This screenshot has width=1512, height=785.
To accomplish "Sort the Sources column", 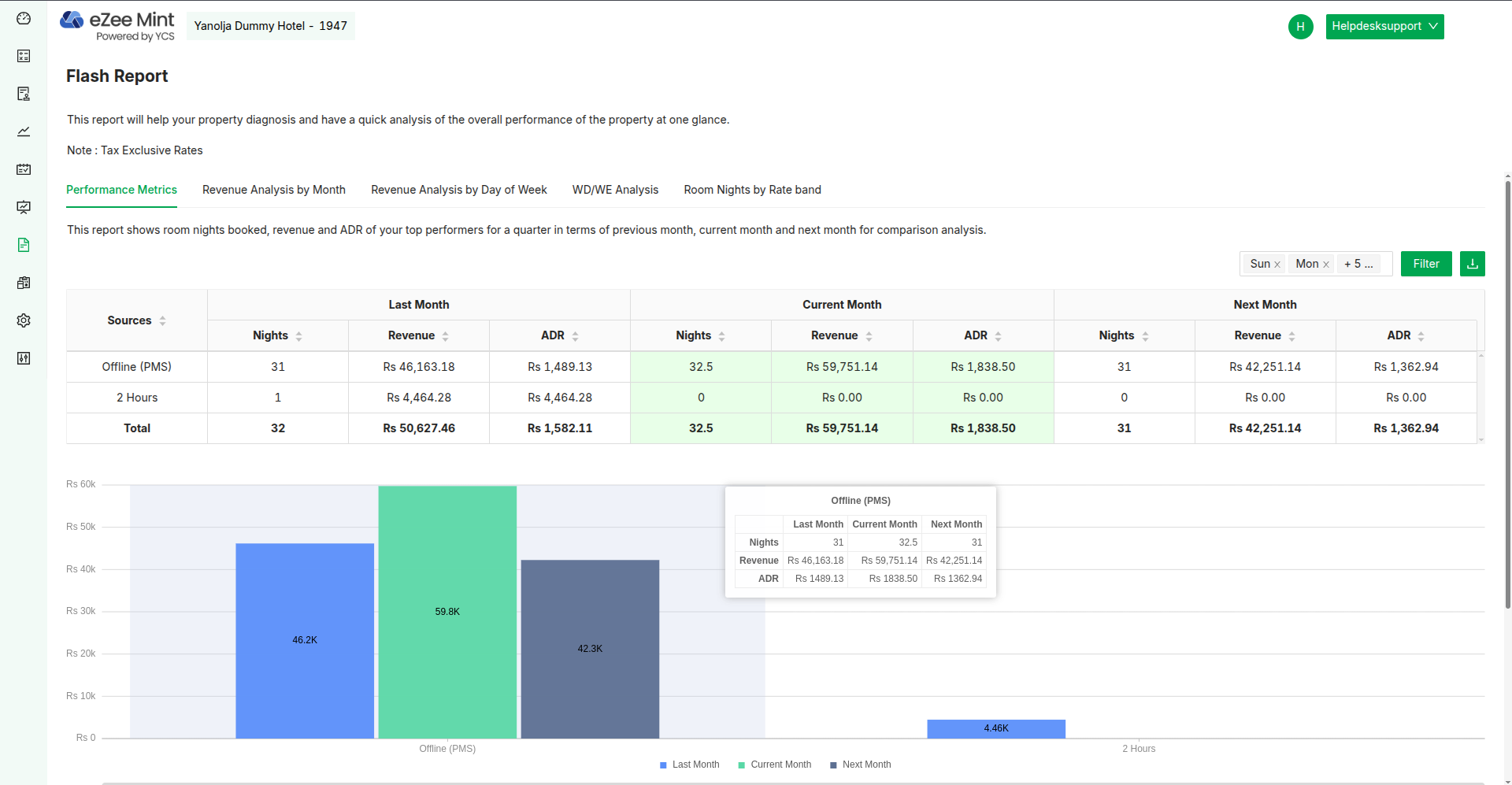I will [163, 320].
